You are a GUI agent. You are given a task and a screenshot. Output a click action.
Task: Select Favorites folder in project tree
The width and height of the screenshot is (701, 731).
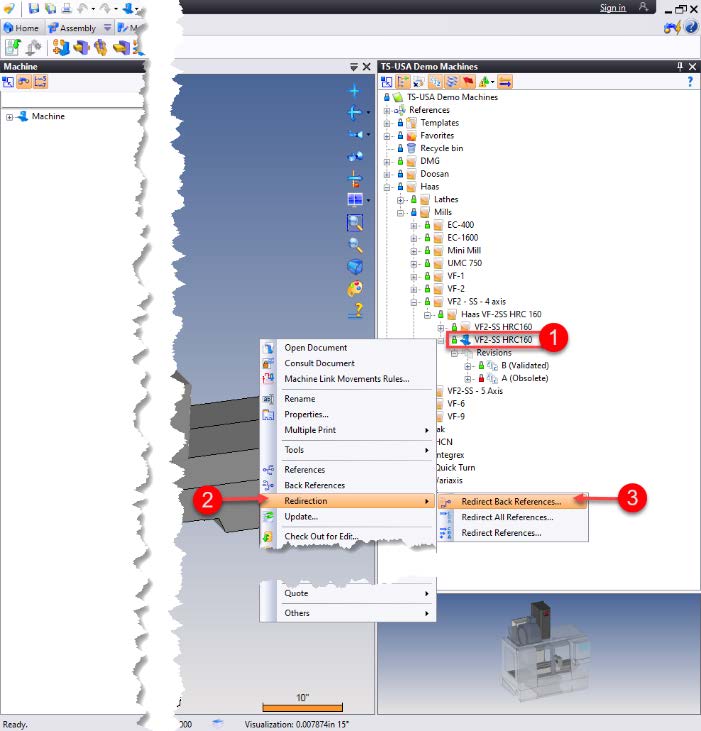(x=437, y=136)
